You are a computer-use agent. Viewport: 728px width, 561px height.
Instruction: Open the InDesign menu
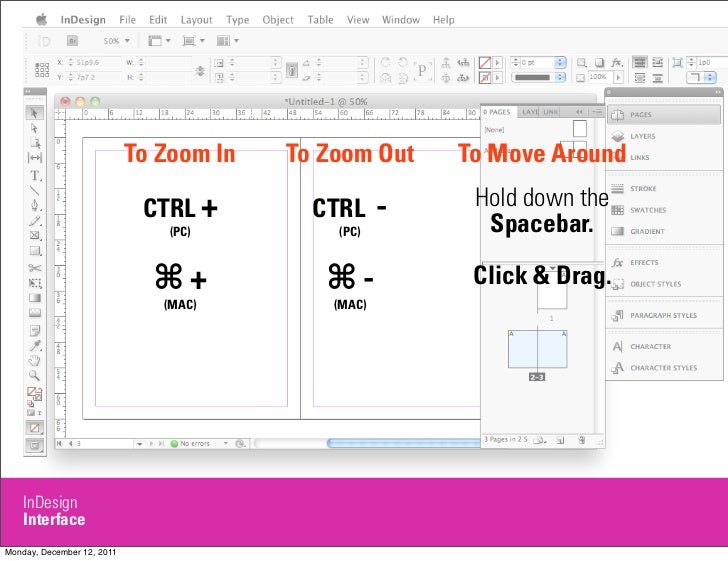83,20
